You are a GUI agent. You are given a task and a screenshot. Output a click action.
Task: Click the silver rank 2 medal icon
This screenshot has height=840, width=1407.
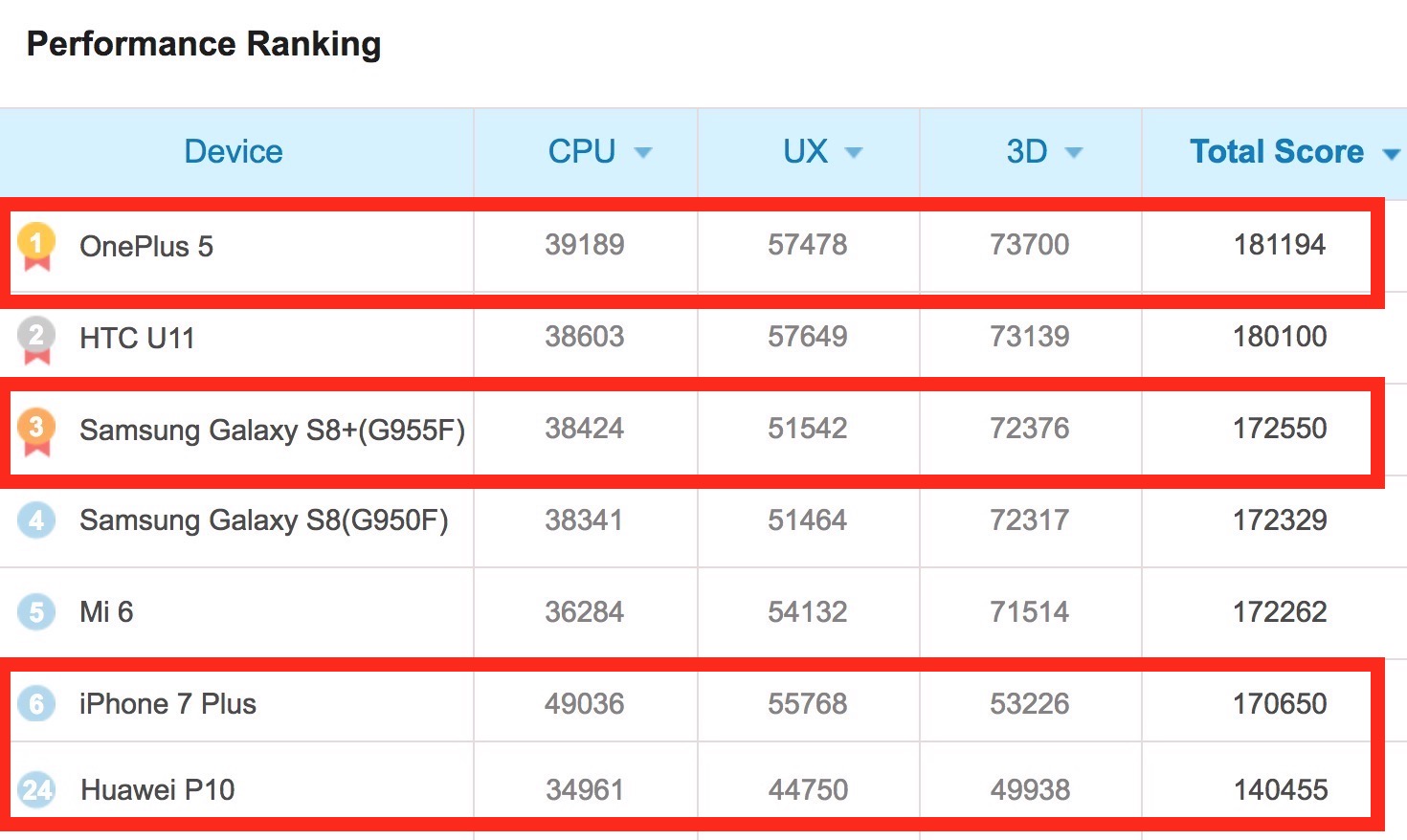click(x=36, y=337)
